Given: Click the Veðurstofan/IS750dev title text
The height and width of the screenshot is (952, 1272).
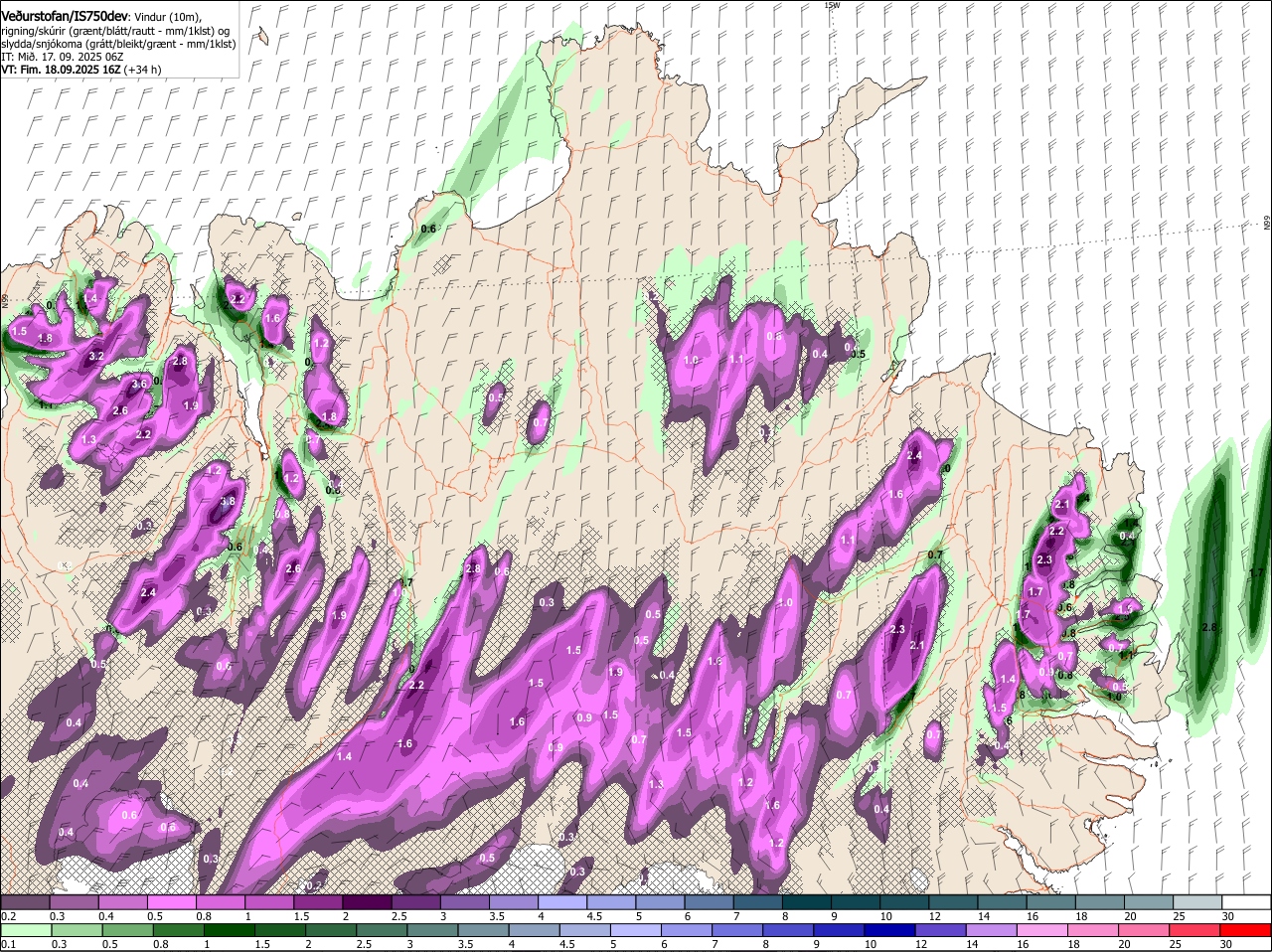Looking at the screenshot, I should point(65,15).
